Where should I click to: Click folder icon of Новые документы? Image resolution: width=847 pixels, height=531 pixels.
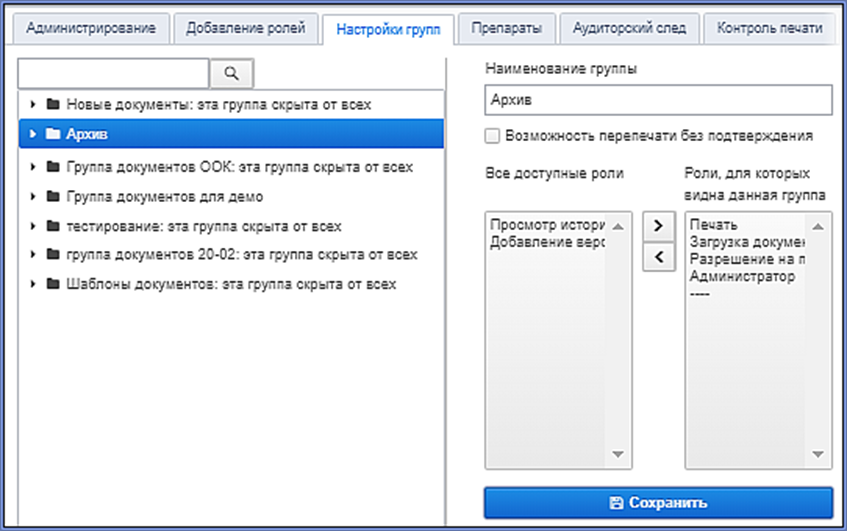53,104
